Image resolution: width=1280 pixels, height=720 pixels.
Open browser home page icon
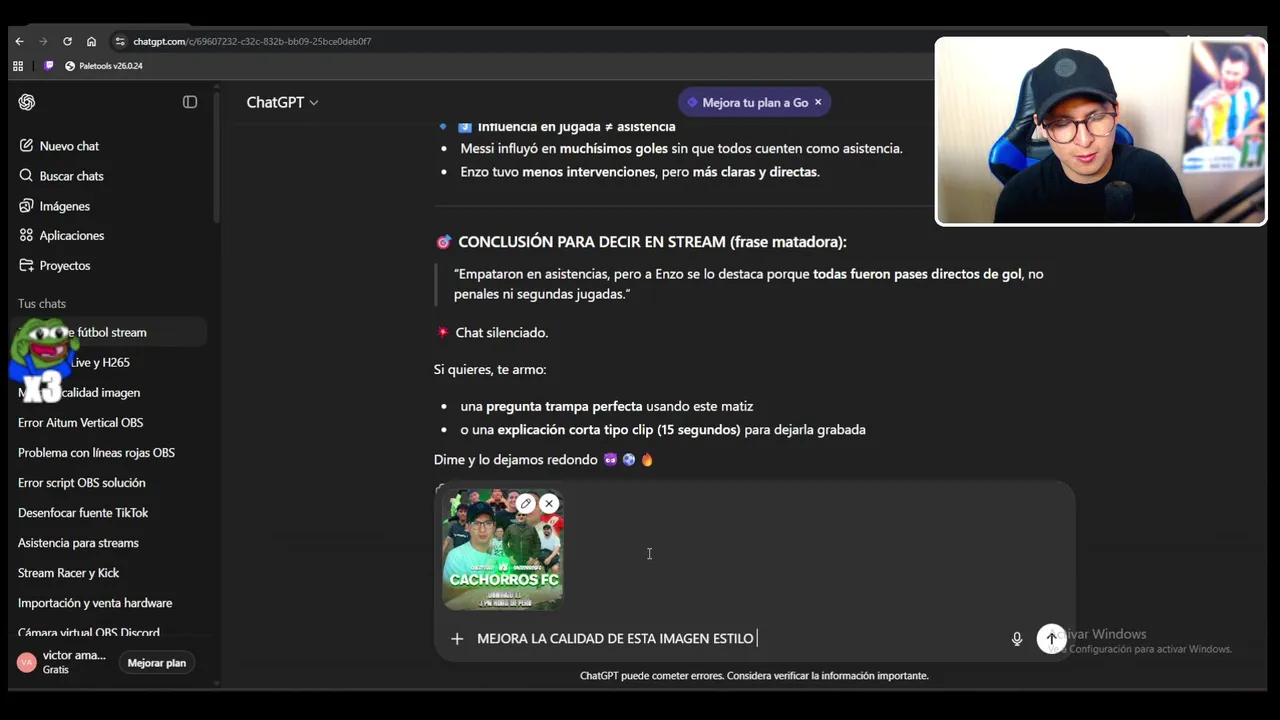(91, 41)
